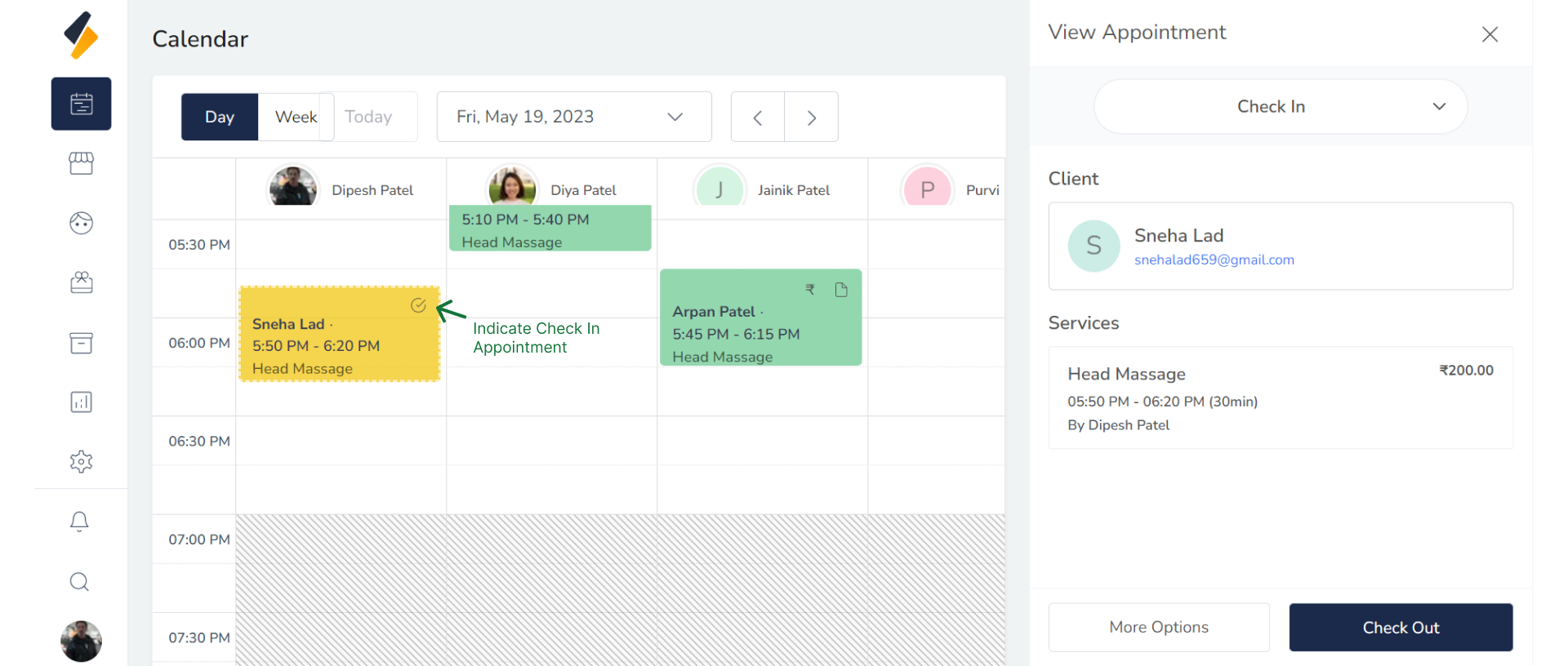
Task: Click the gift box sidebar icon
Action: coord(81,282)
